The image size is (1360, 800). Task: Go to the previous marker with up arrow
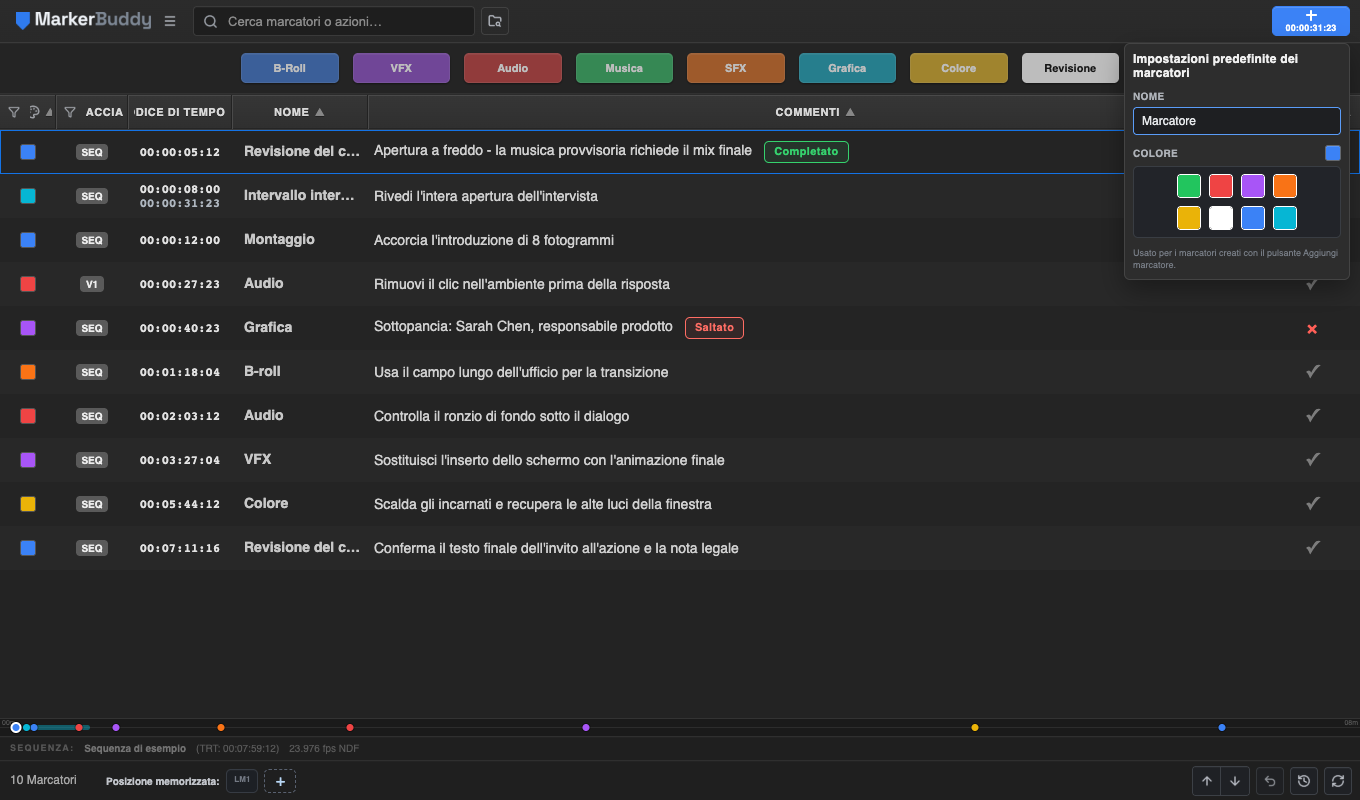(x=1207, y=781)
